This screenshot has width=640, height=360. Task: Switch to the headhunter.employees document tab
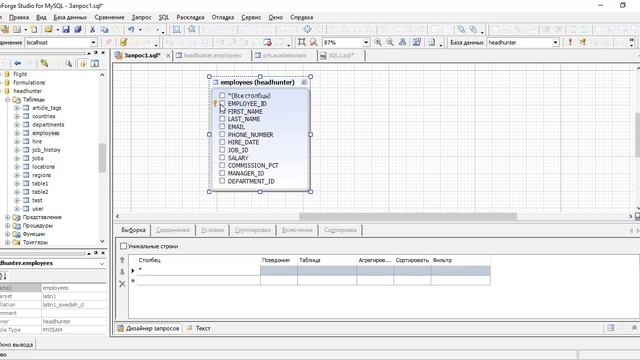click(212, 56)
